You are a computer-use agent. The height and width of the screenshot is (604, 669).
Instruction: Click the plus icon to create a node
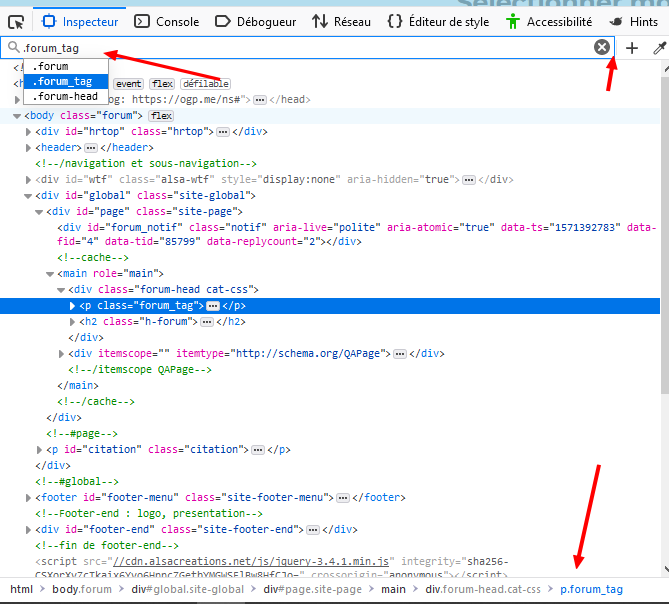click(x=632, y=48)
